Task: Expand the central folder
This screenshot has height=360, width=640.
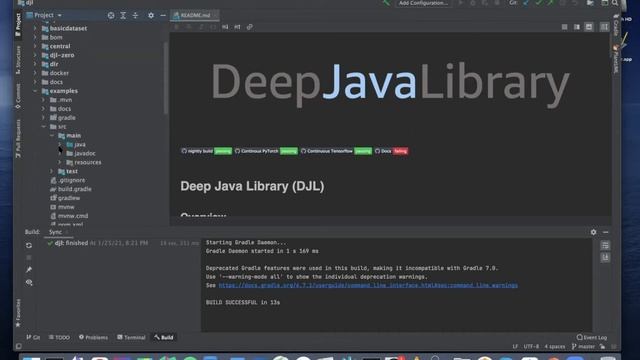Action: [35, 46]
